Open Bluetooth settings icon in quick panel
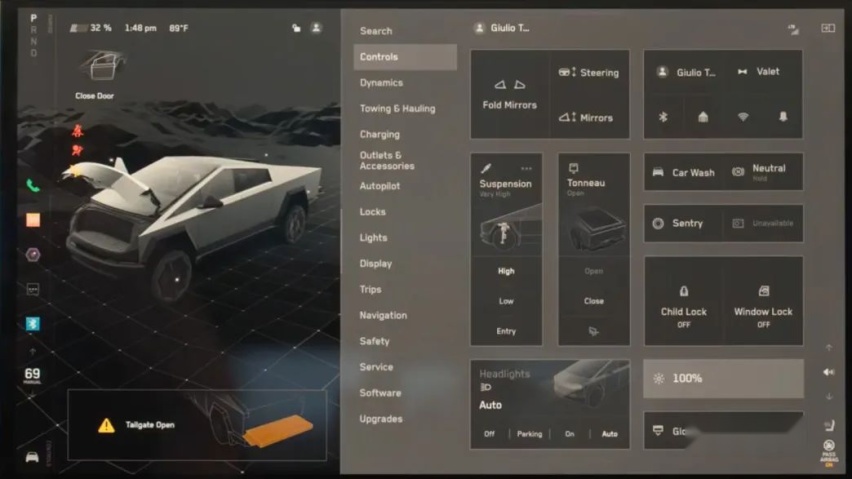Image resolution: width=852 pixels, height=479 pixels. click(x=663, y=117)
